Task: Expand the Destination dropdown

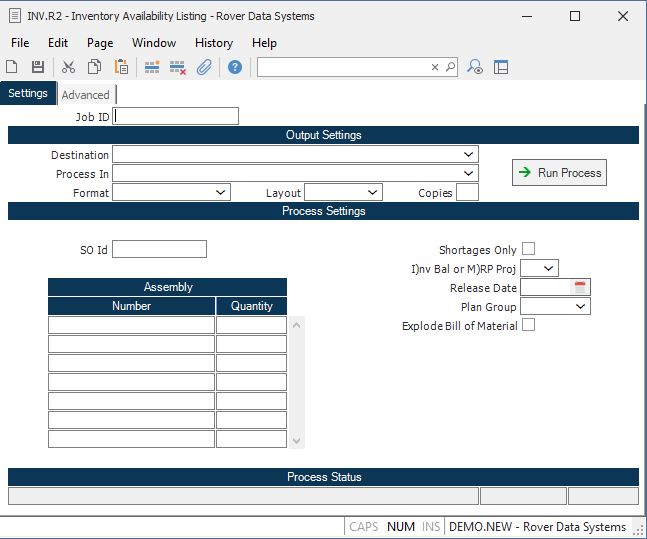Action: (x=468, y=154)
